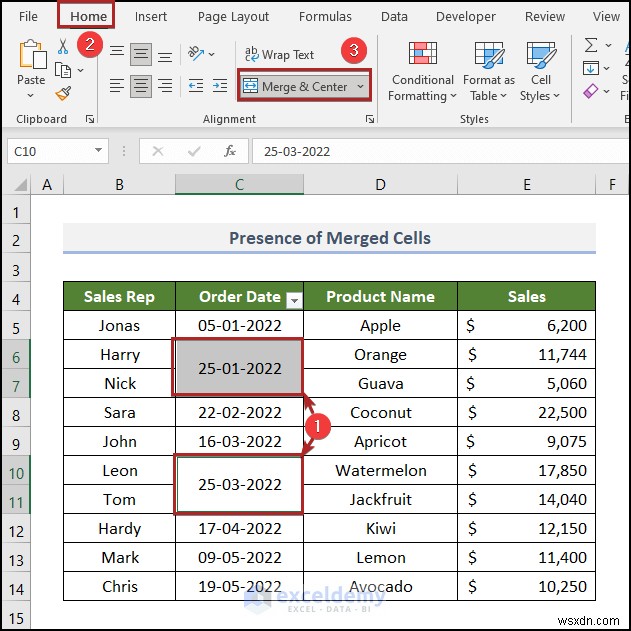Open Format as Table gallery

click(489, 72)
